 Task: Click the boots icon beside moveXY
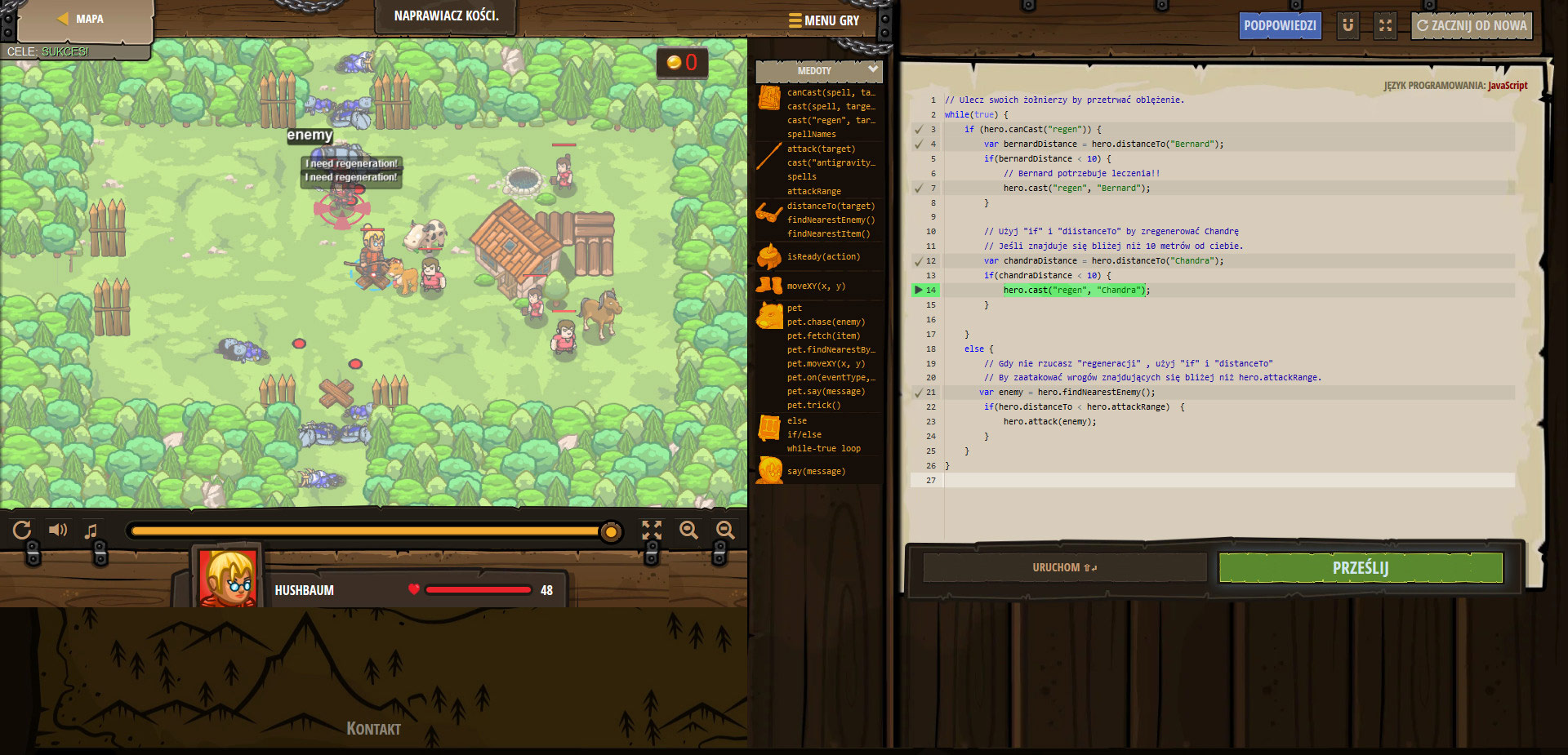pos(769,286)
